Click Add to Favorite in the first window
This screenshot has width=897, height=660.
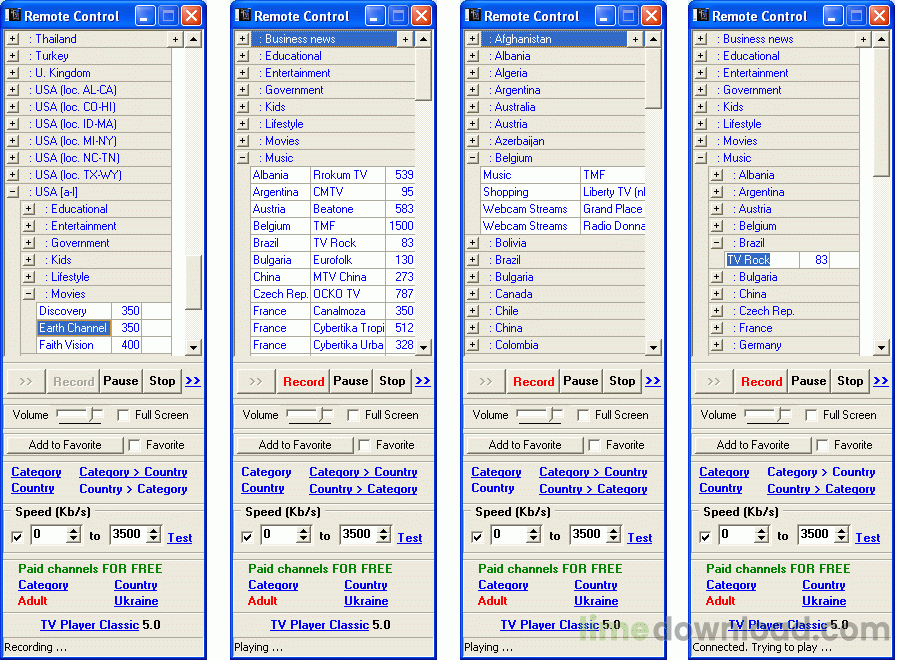65,445
